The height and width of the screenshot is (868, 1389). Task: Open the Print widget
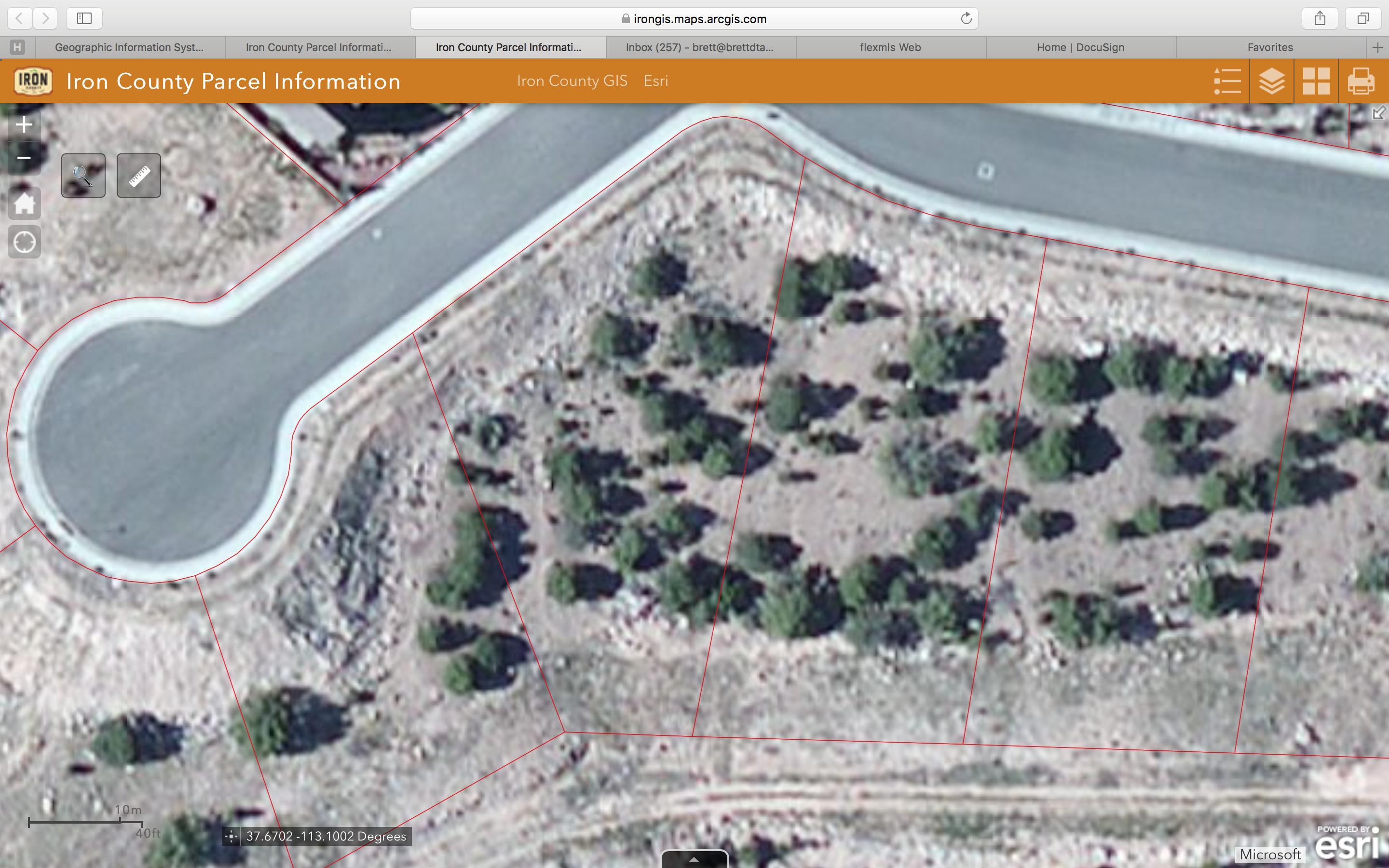click(1361, 81)
